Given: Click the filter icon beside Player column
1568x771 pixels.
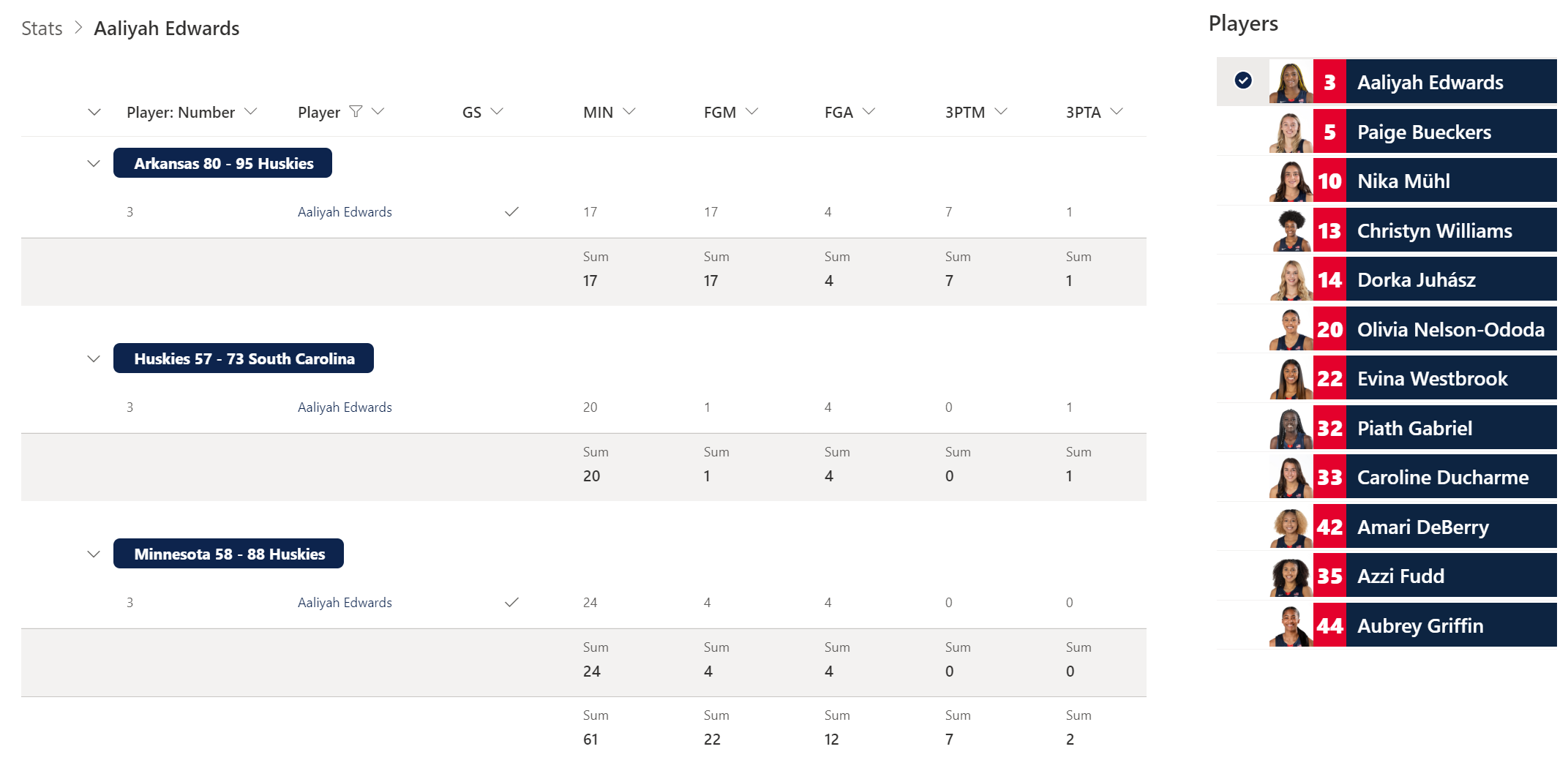Looking at the screenshot, I should (x=356, y=112).
